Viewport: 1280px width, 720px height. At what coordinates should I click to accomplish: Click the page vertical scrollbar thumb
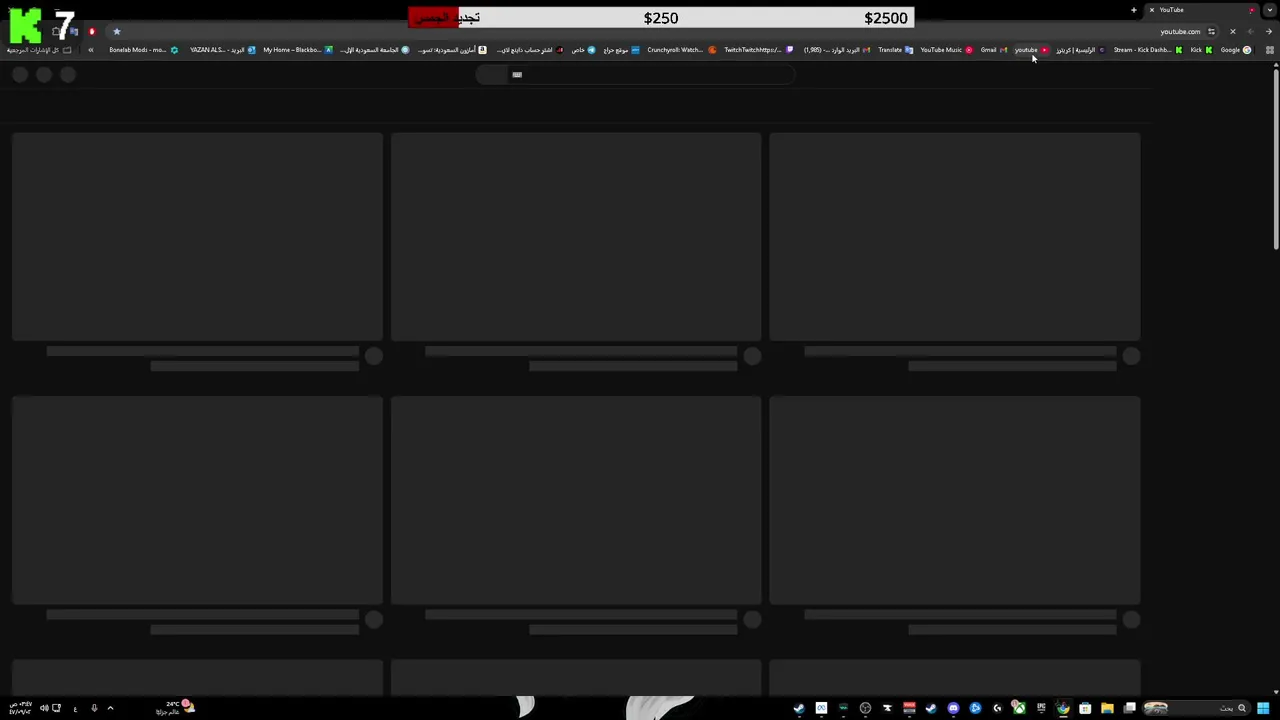pos(1276,159)
